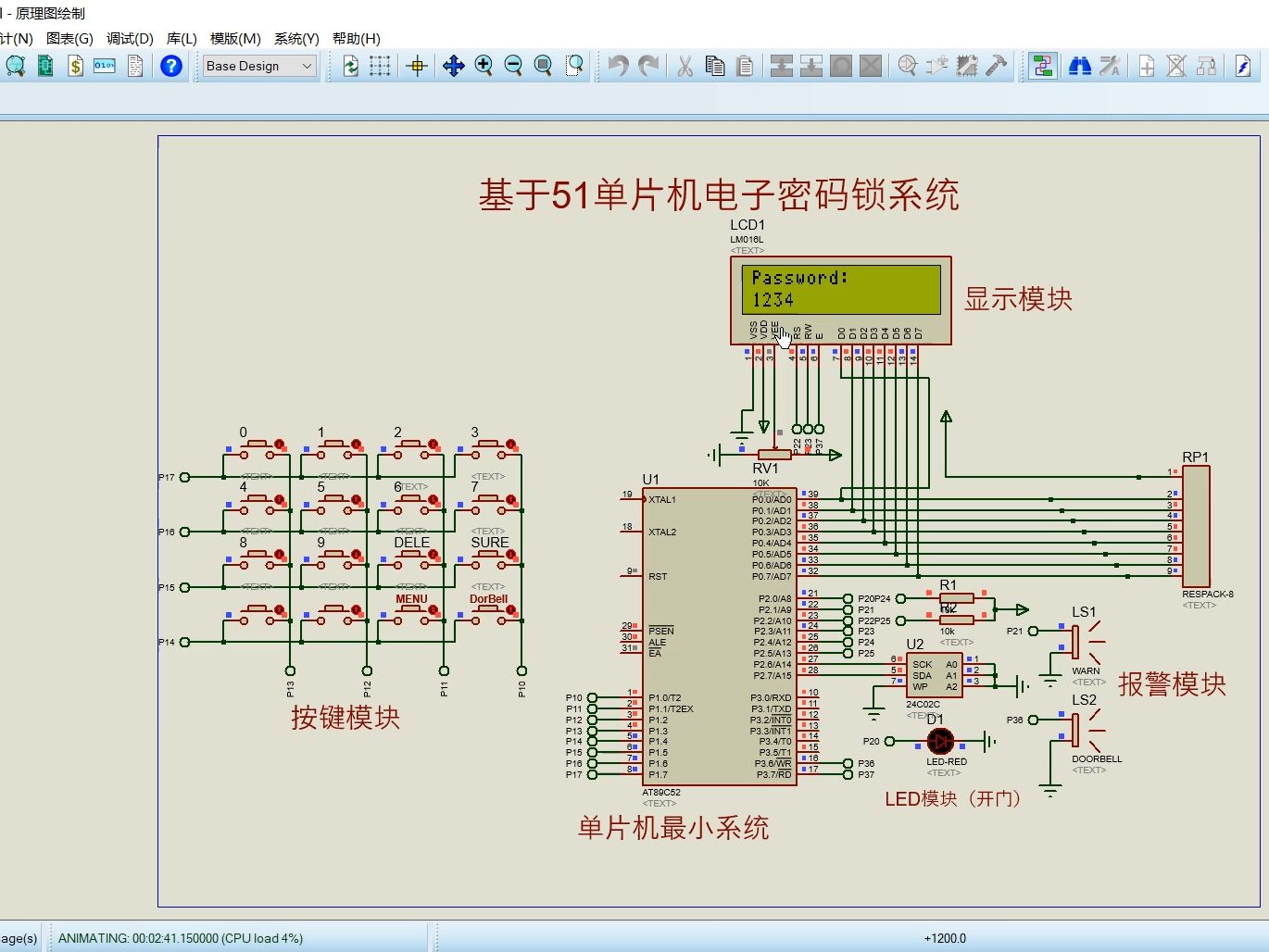Remove the current sheet icon
1269x952 pixels.
tap(1175, 66)
